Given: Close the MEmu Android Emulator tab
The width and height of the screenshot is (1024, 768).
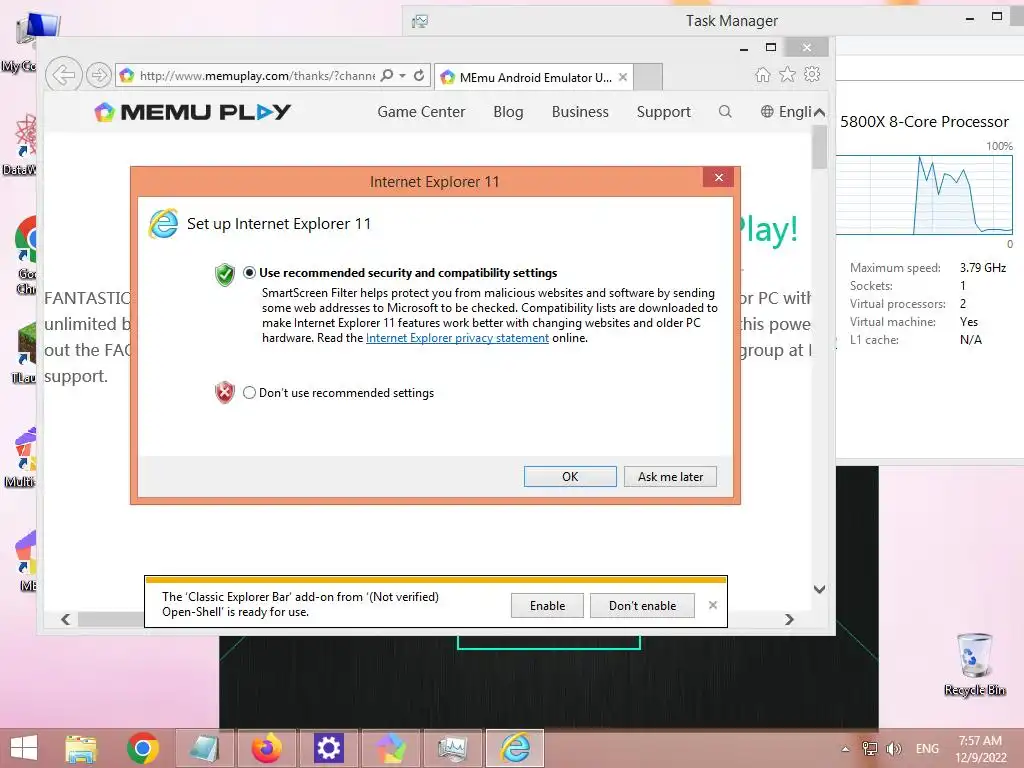Looking at the screenshot, I should click(623, 77).
